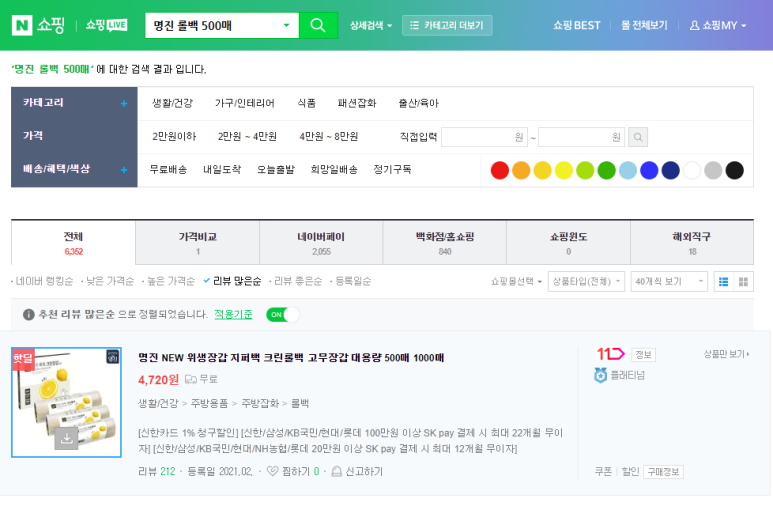This screenshot has width=773, height=506.
Task: Expand 카테고리 filter with plus sign
Action: coord(124,104)
